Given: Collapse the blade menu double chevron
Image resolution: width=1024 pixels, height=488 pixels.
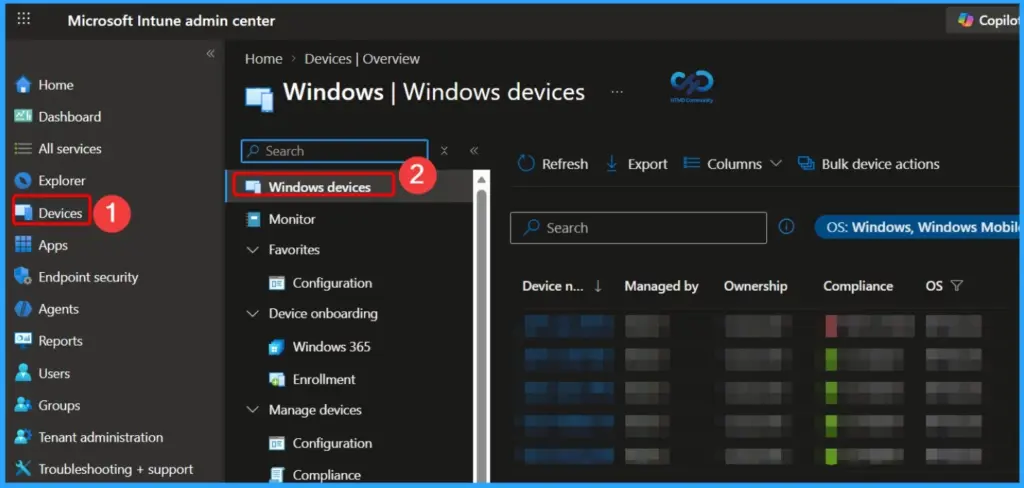Looking at the screenshot, I should (474, 151).
